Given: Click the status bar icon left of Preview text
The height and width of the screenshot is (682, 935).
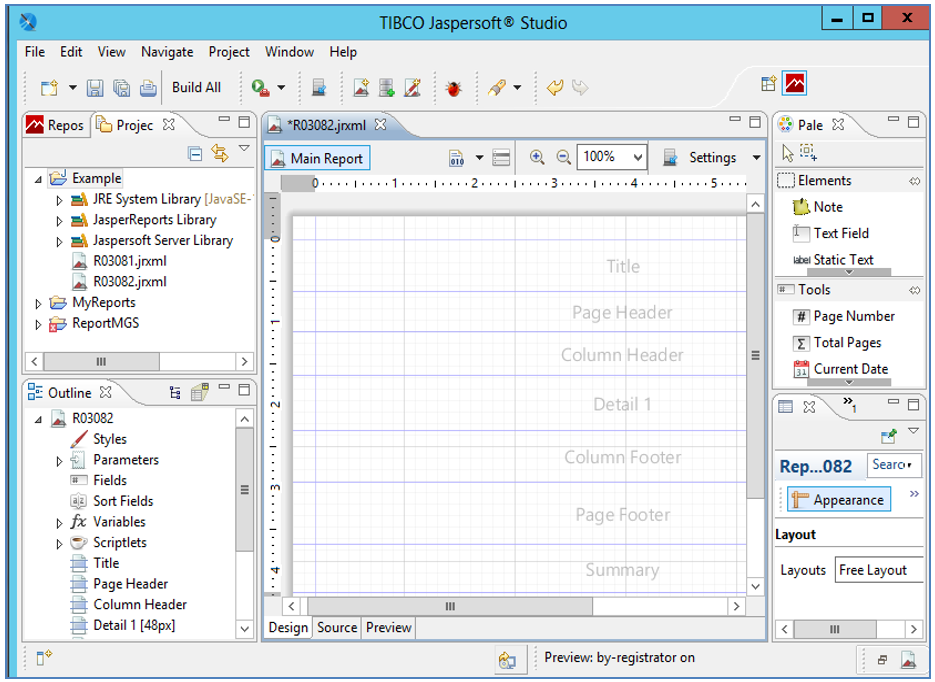Looking at the screenshot, I should (507, 660).
